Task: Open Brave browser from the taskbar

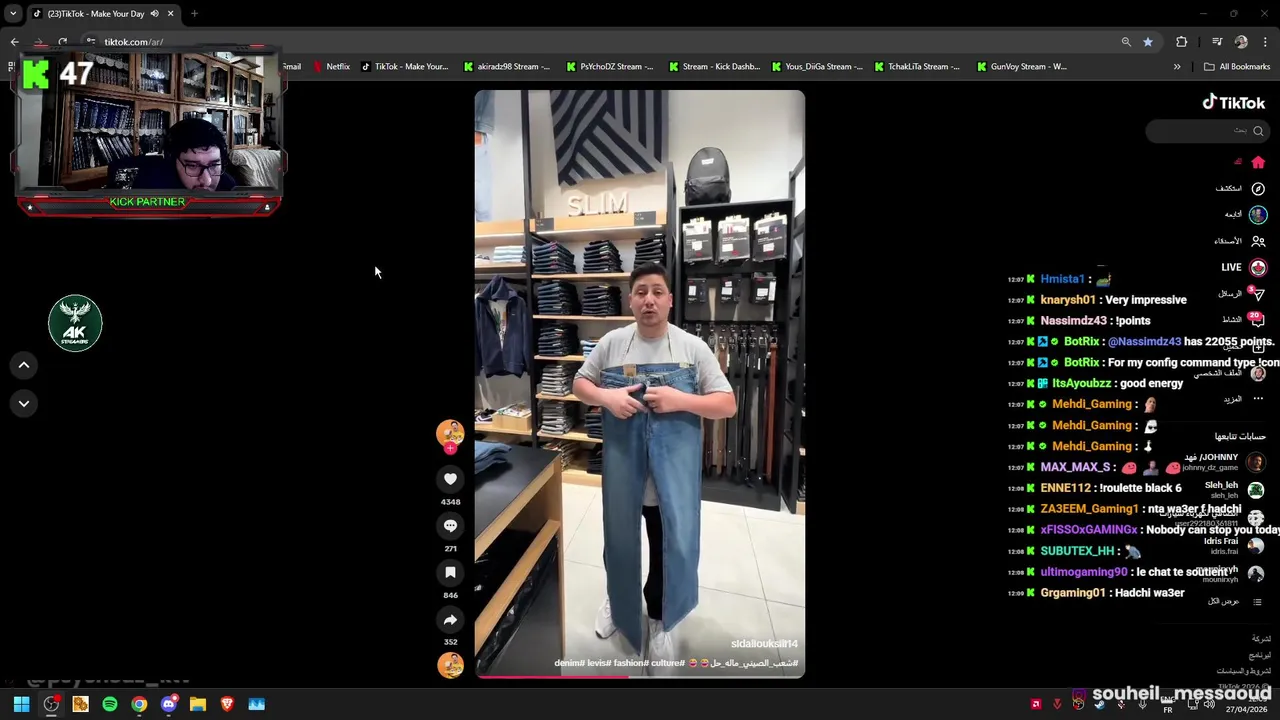Action: [x=227, y=704]
